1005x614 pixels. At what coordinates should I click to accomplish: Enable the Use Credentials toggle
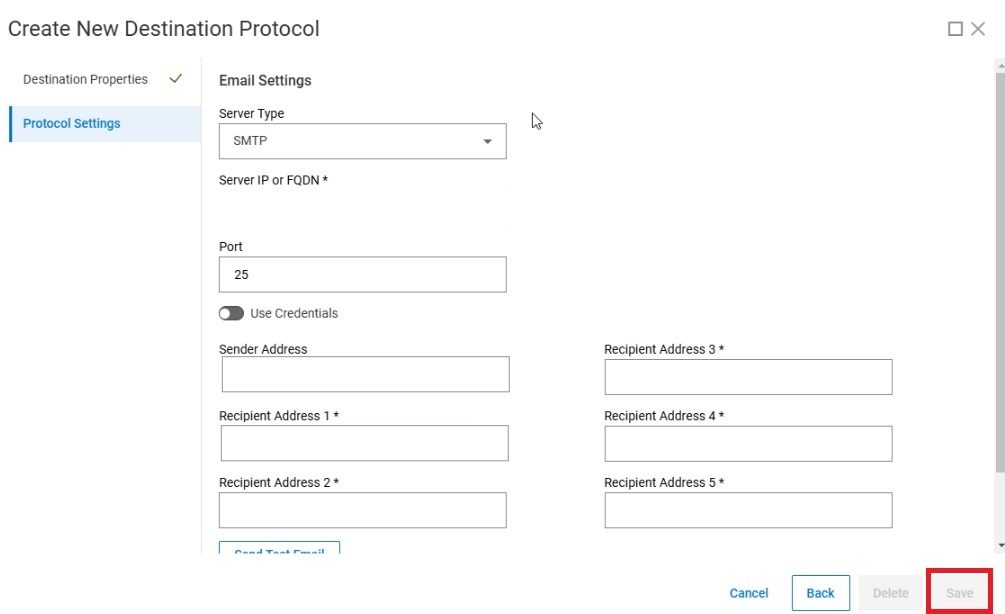tap(230, 313)
